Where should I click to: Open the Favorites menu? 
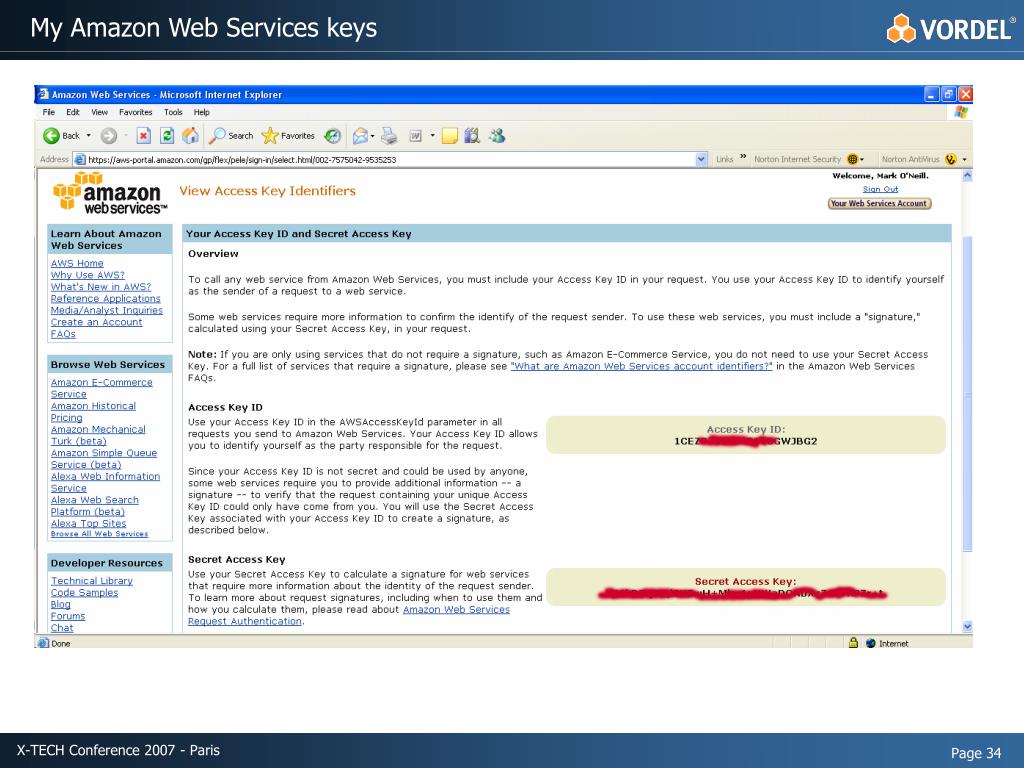click(135, 112)
